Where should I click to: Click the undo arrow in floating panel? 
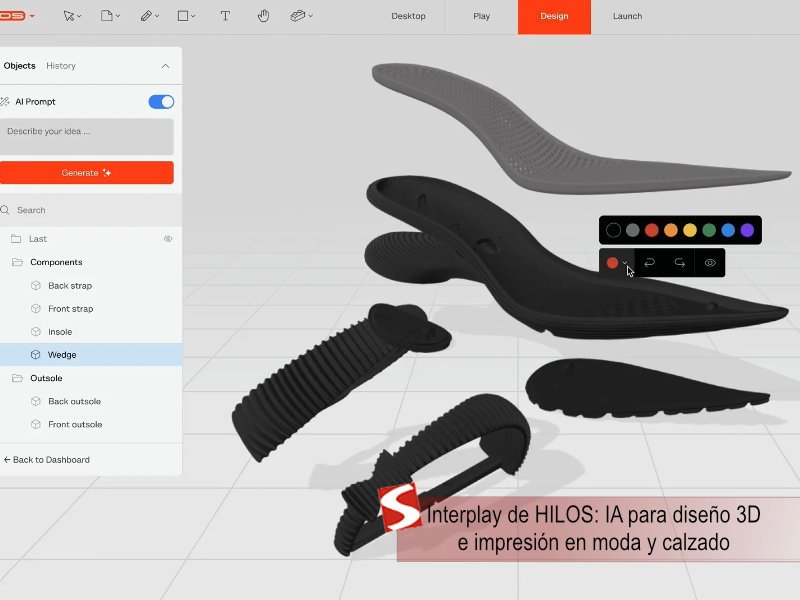(650, 262)
